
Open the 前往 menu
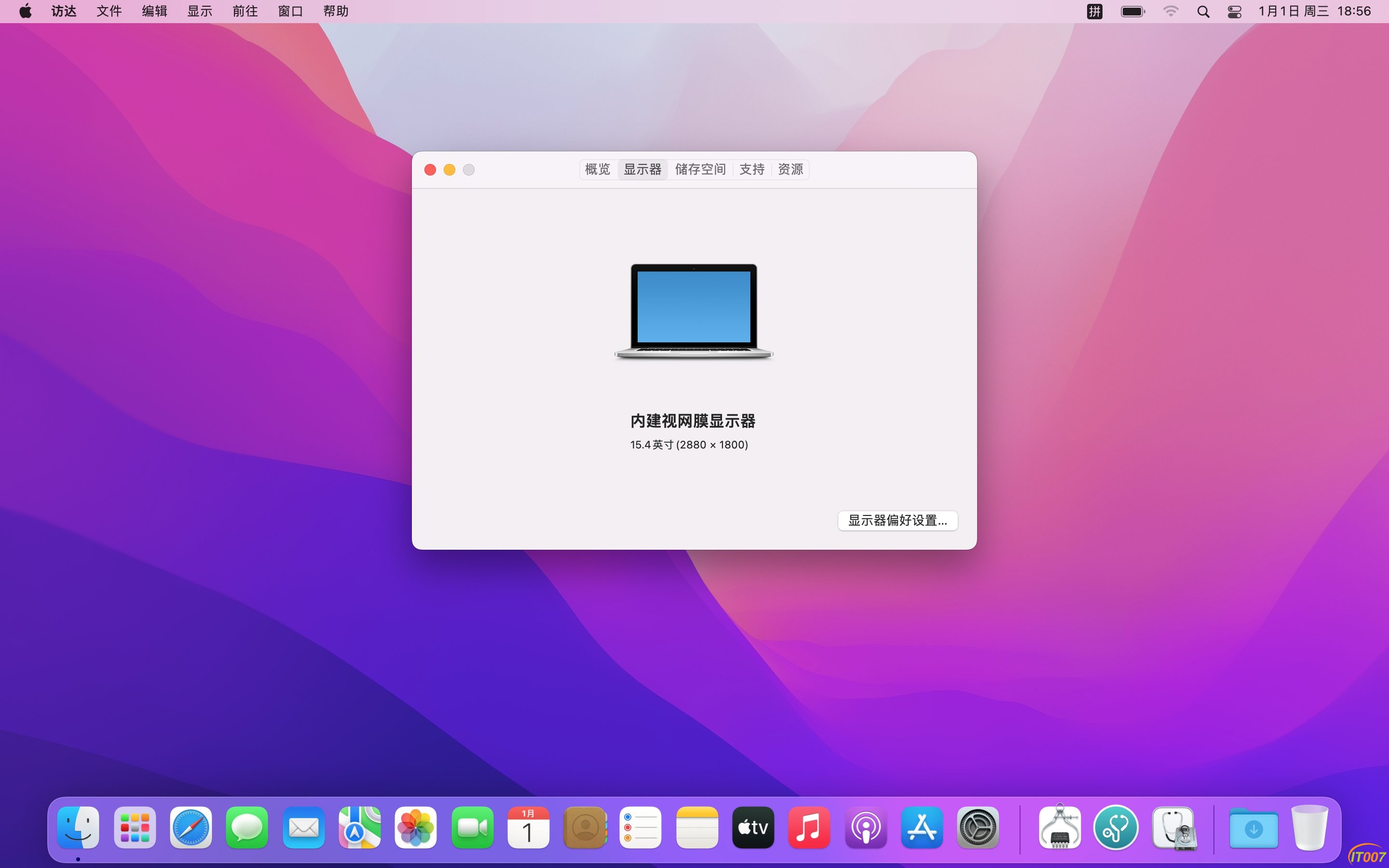click(245, 11)
